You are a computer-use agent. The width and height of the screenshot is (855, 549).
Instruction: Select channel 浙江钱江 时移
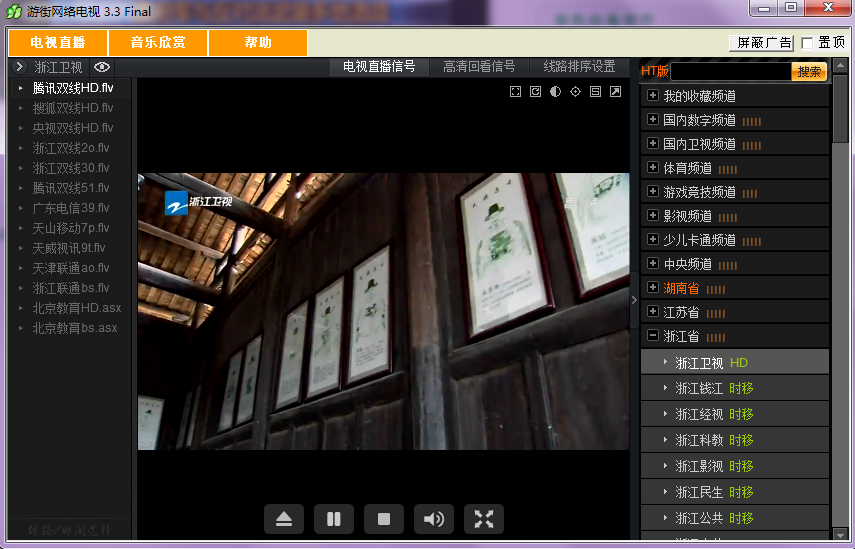point(734,388)
